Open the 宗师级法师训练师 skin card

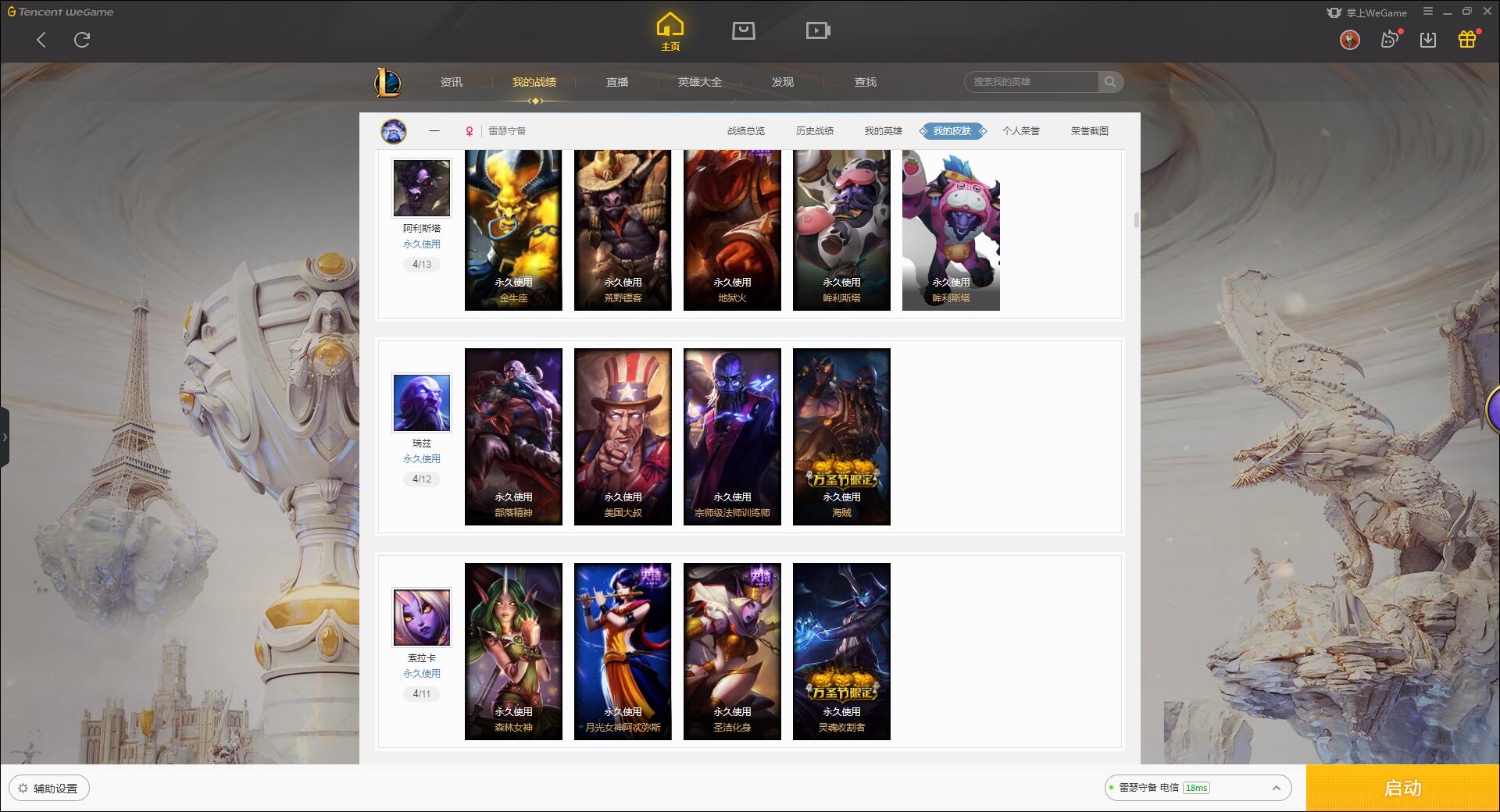click(x=732, y=436)
